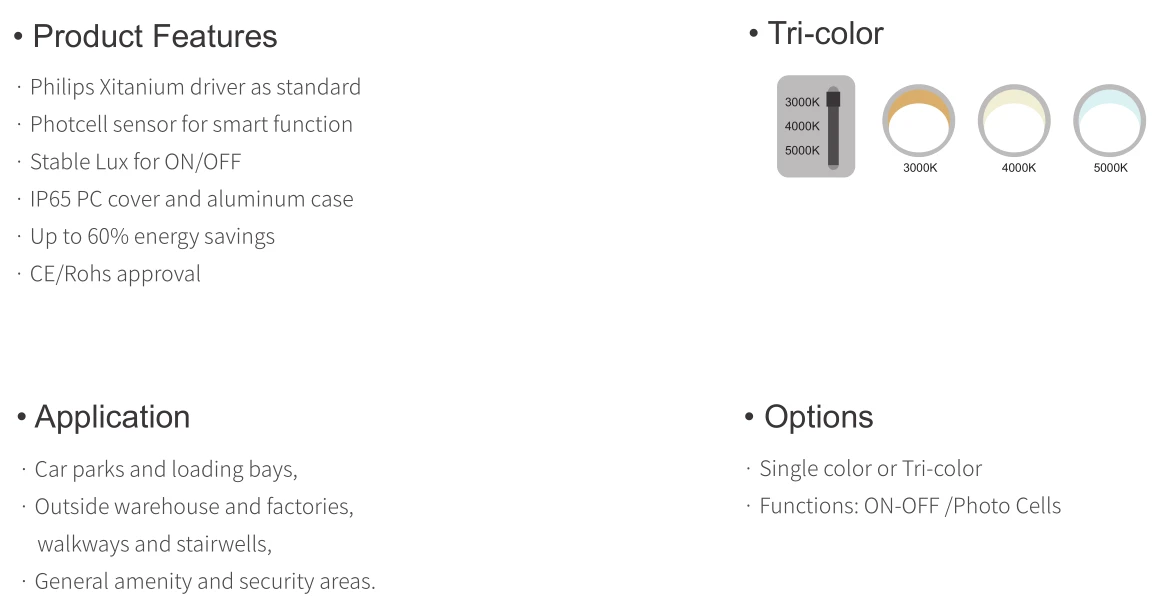Viewport: 1163px width, 596px height.
Task: Click the Application heading
Action: point(112,417)
